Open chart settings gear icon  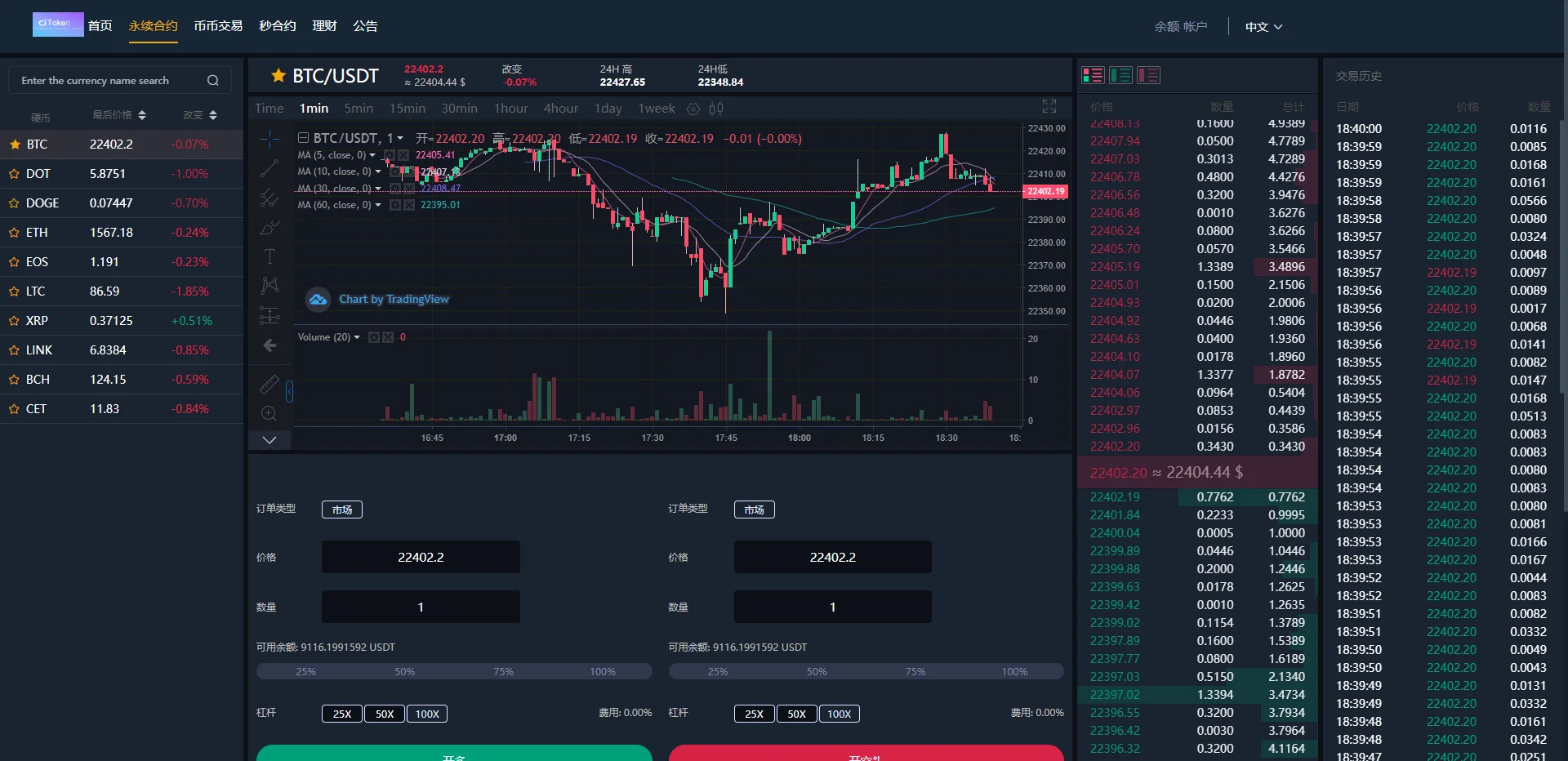[693, 109]
